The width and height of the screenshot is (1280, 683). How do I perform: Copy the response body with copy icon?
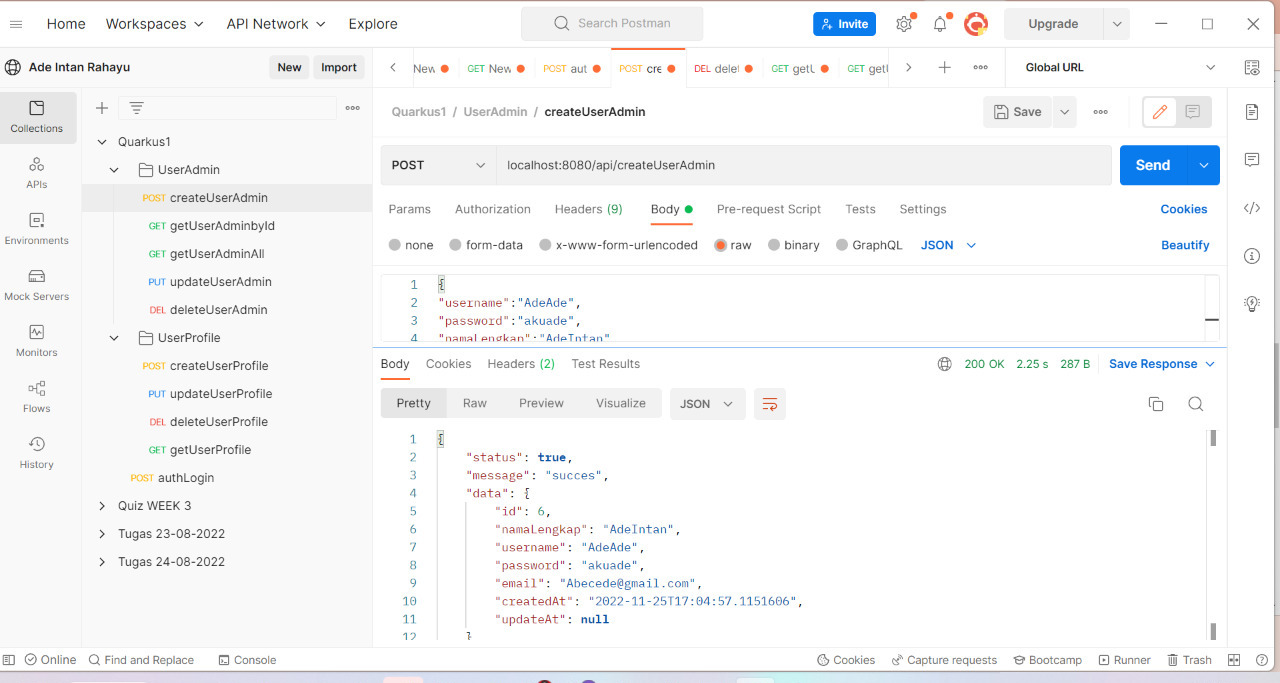(1156, 404)
